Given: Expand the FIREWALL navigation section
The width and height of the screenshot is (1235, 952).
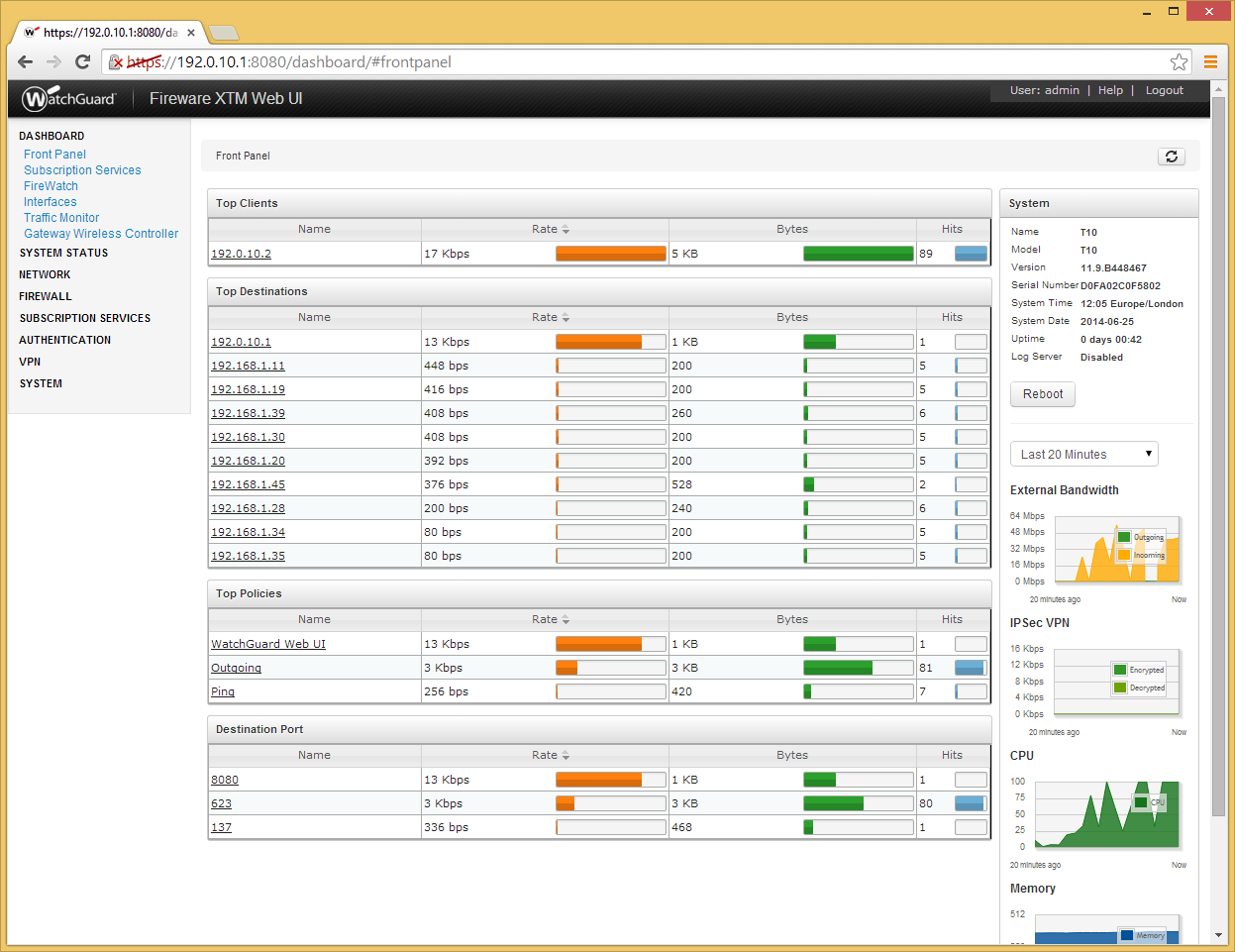Looking at the screenshot, I should point(46,296).
